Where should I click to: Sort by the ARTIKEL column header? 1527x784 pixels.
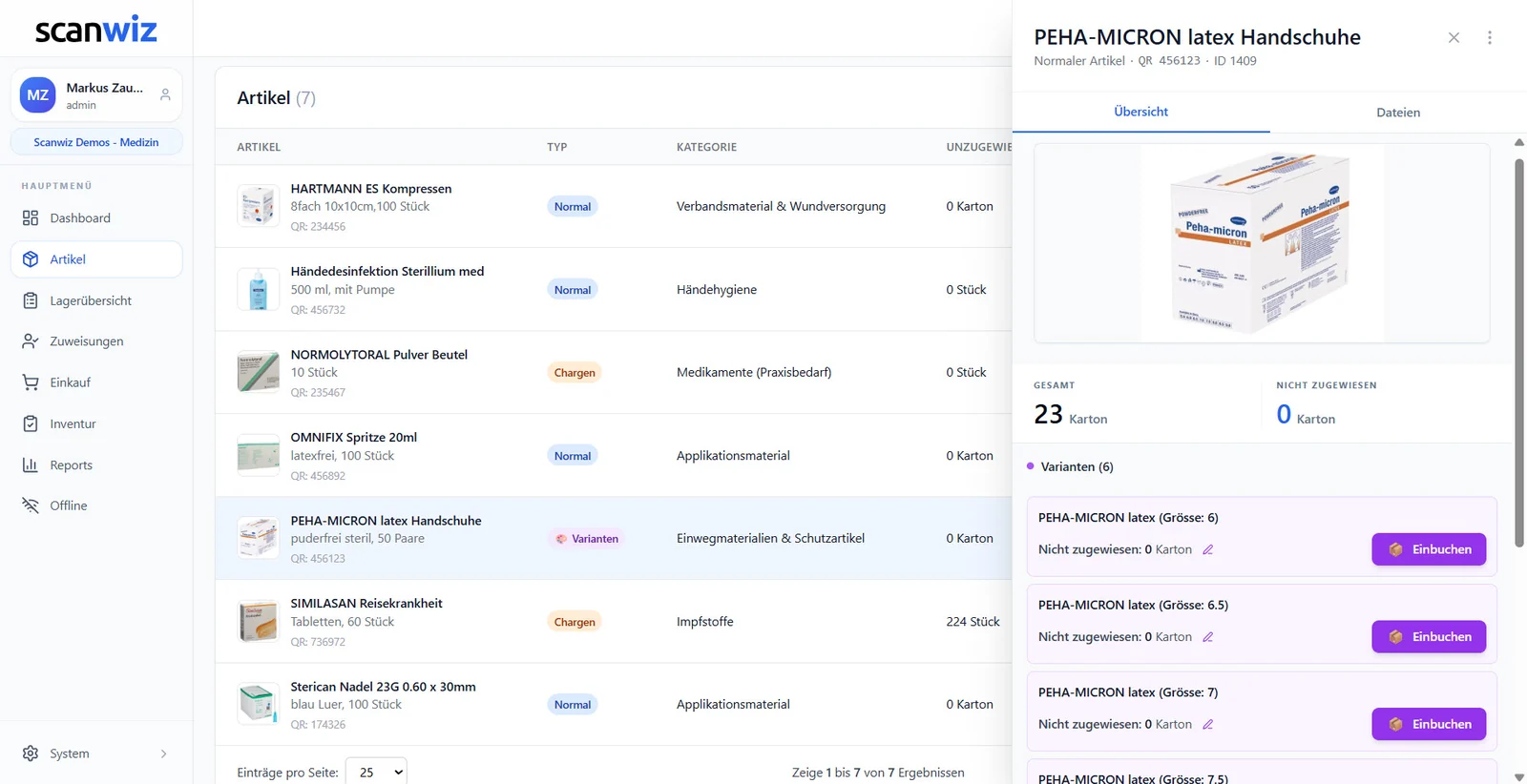coord(259,147)
